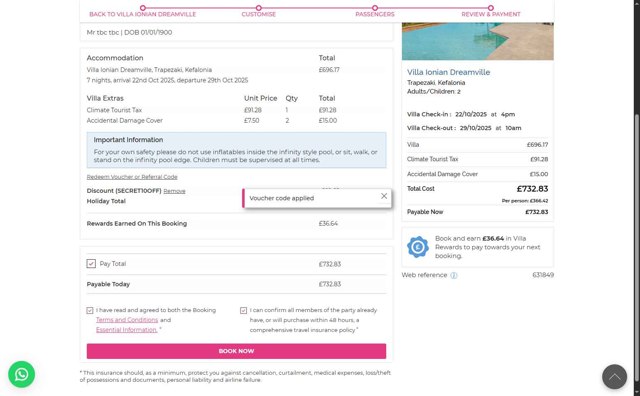
Task: Click the Book Now button
Action: (236, 351)
